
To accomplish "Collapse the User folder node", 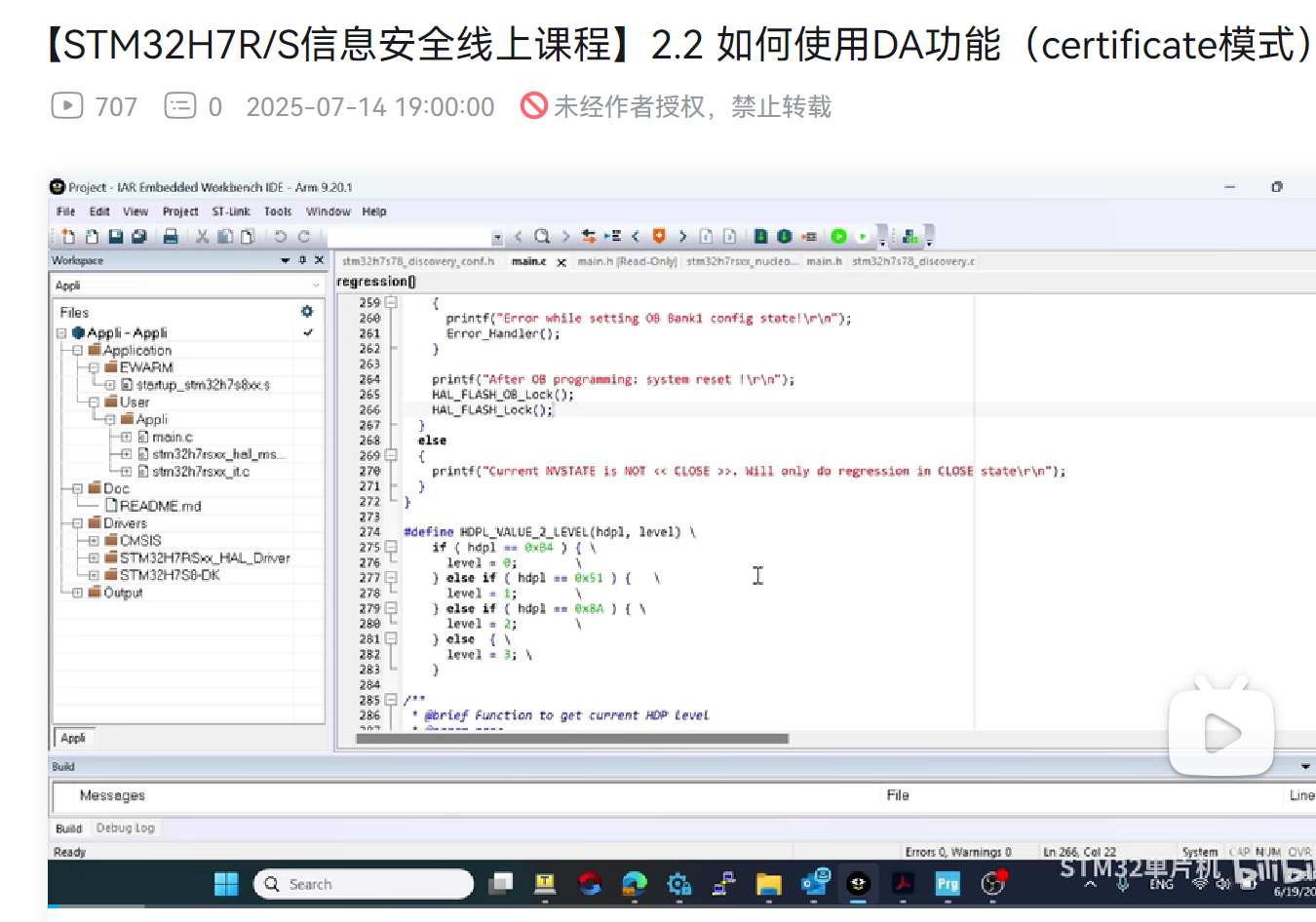I will coord(94,403).
